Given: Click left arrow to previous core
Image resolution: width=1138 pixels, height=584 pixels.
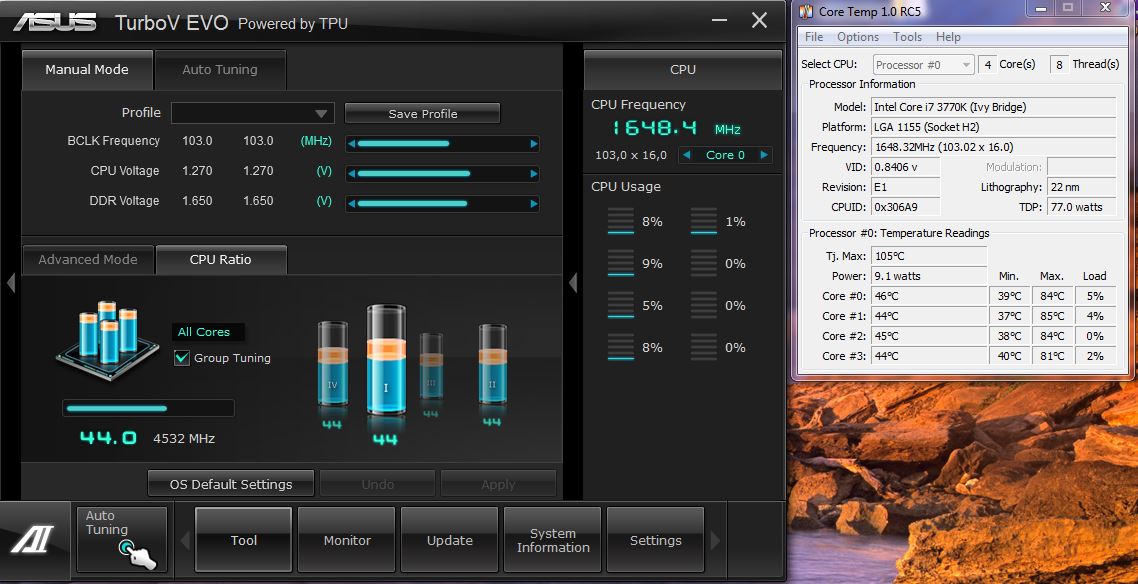Looking at the screenshot, I should (x=686, y=155).
